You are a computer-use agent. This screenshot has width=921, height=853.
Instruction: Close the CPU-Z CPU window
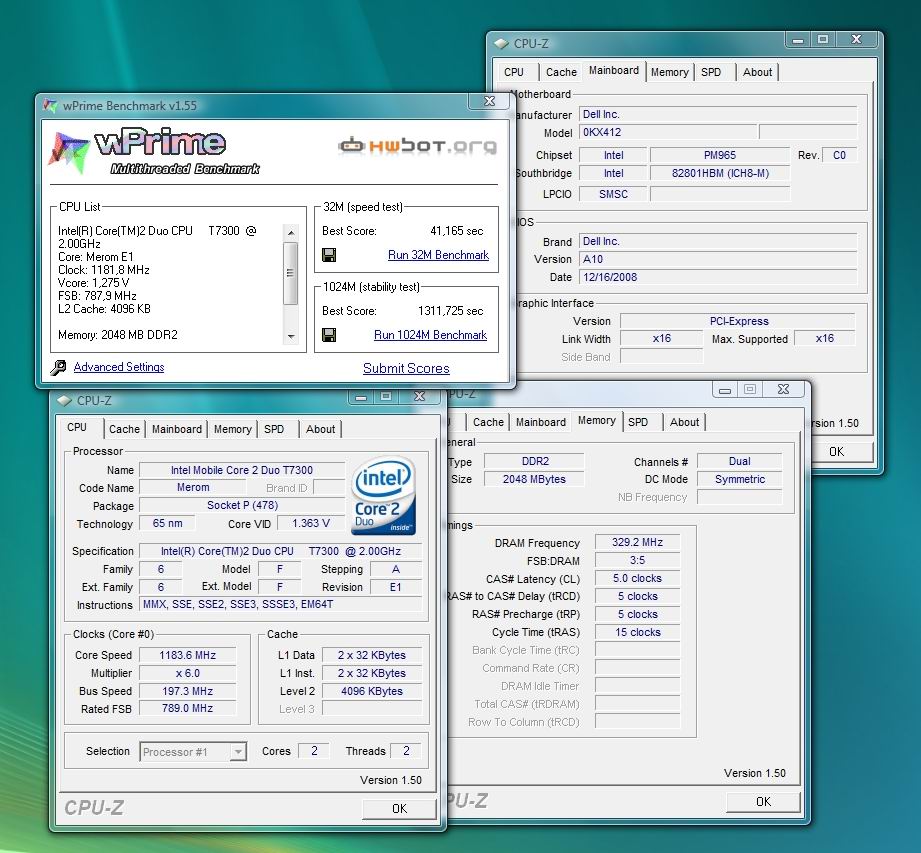click(419, 397)
